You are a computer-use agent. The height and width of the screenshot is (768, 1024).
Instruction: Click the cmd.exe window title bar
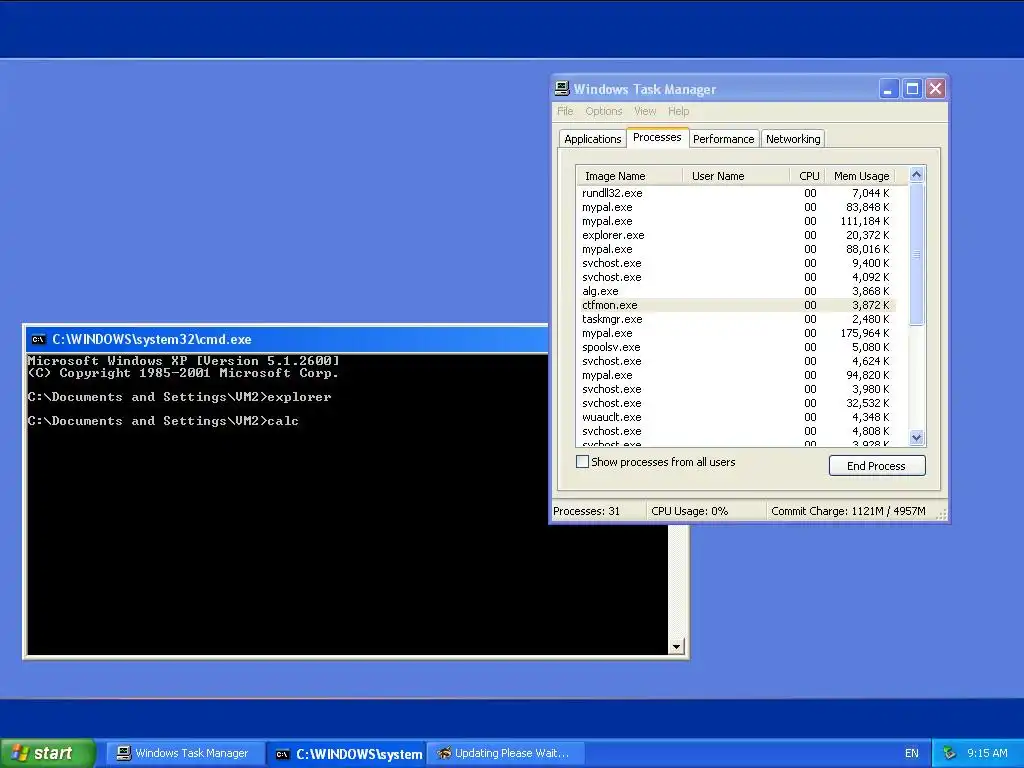click(287, 340)
